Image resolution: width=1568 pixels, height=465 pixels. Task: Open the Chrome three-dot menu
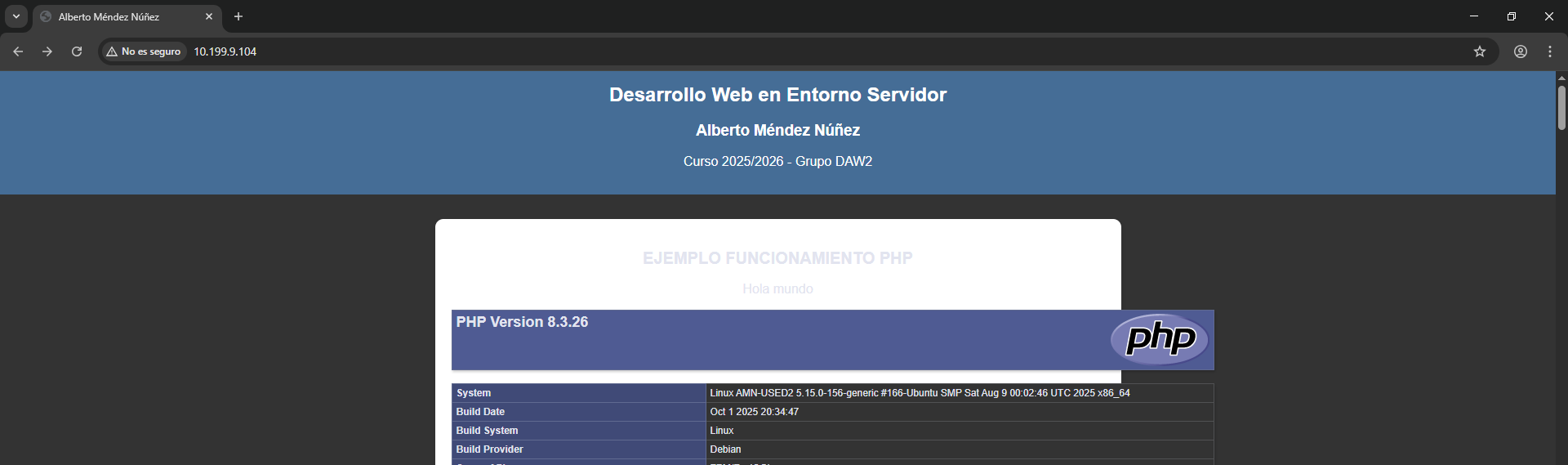1550,51
